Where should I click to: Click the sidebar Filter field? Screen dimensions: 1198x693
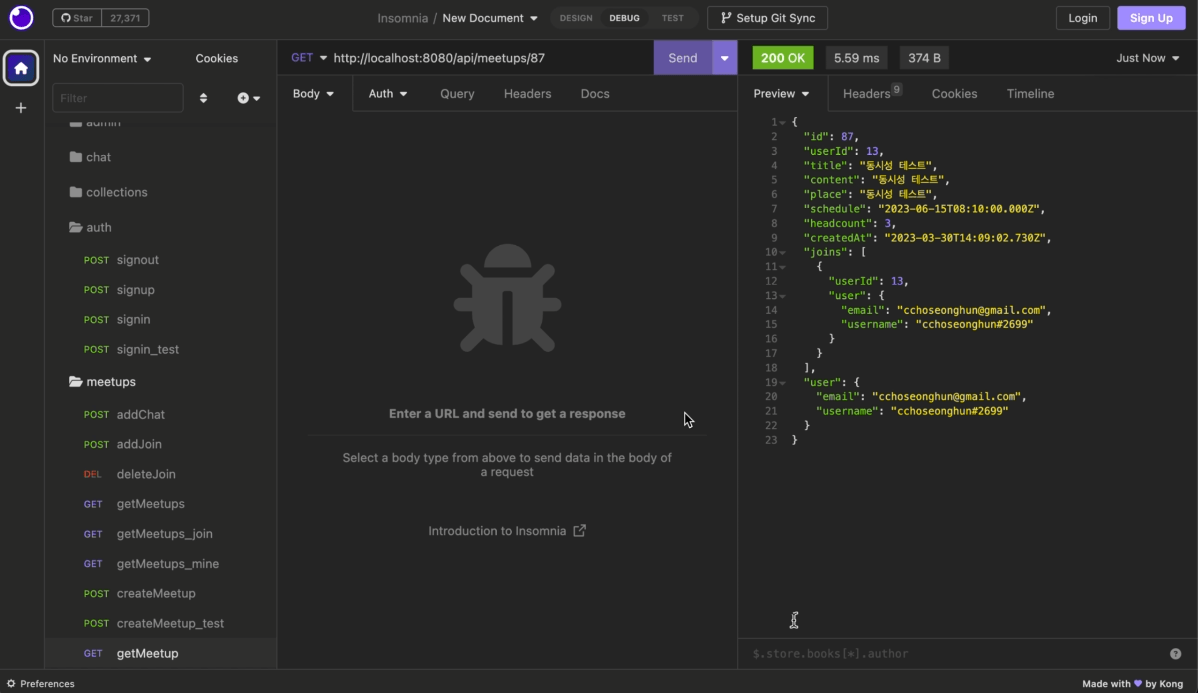click(x=118, y=98)
